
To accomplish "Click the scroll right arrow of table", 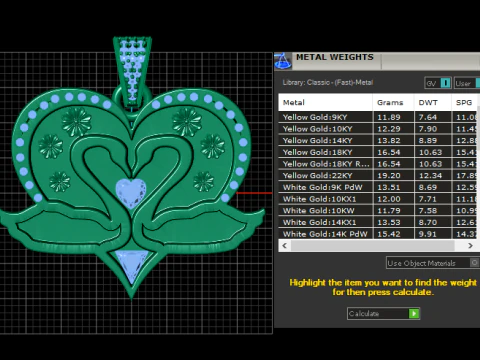I will (470, 246).
